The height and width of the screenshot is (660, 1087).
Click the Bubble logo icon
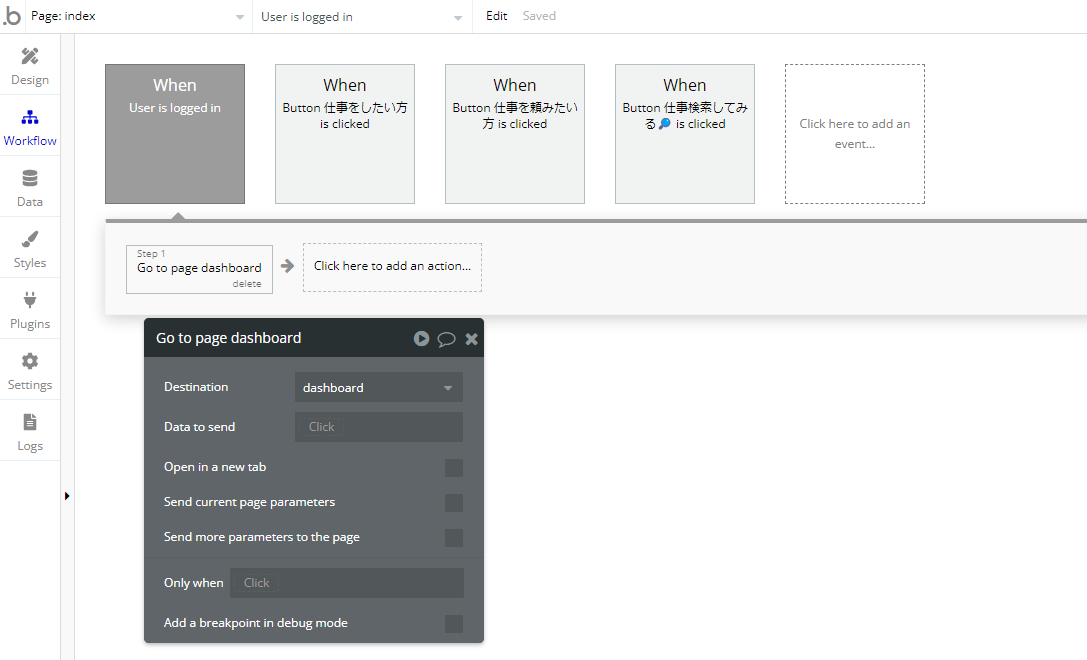click(x=12, y=16)
